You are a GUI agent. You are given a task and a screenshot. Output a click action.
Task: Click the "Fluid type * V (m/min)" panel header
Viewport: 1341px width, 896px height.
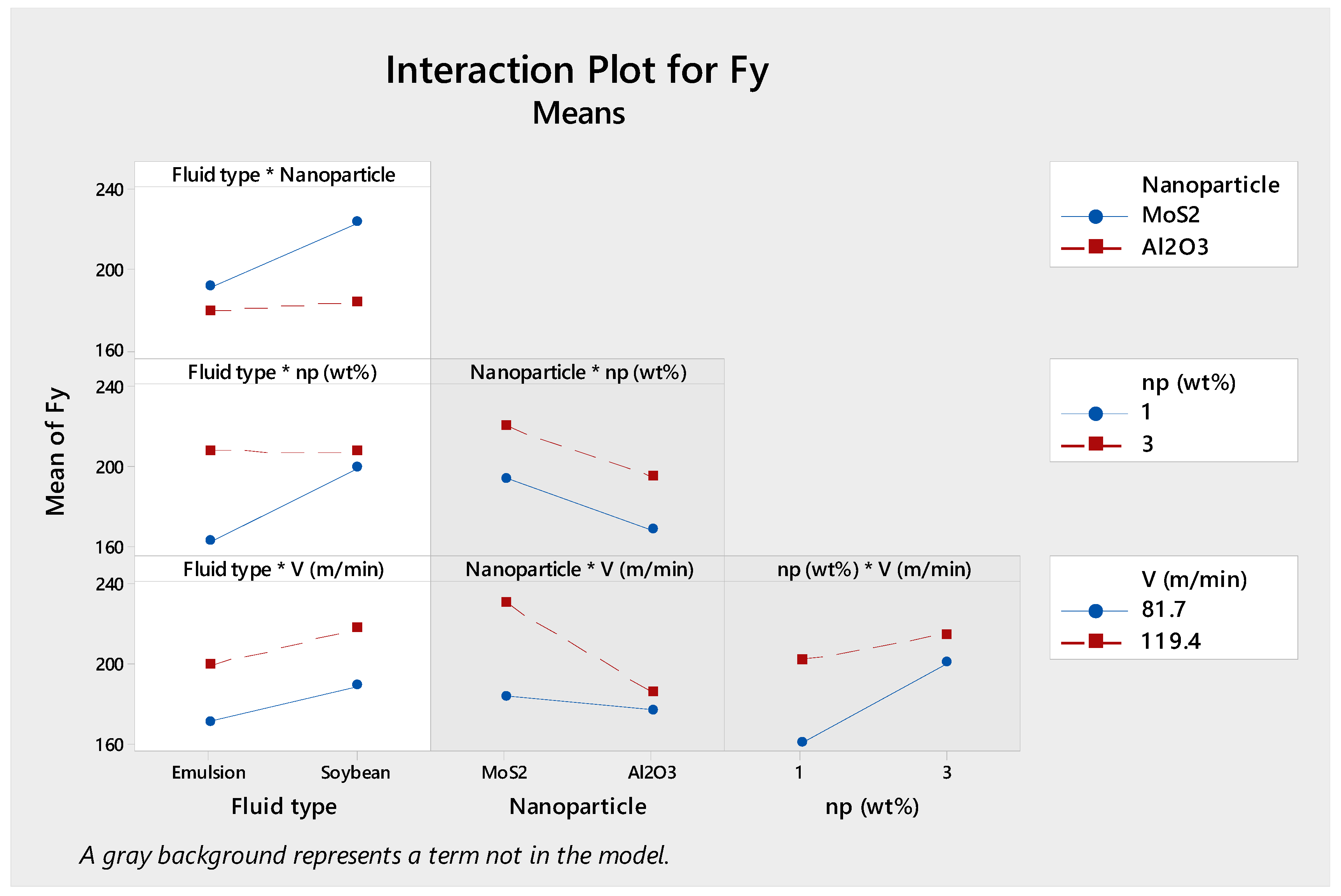click(x=283, y=570)
